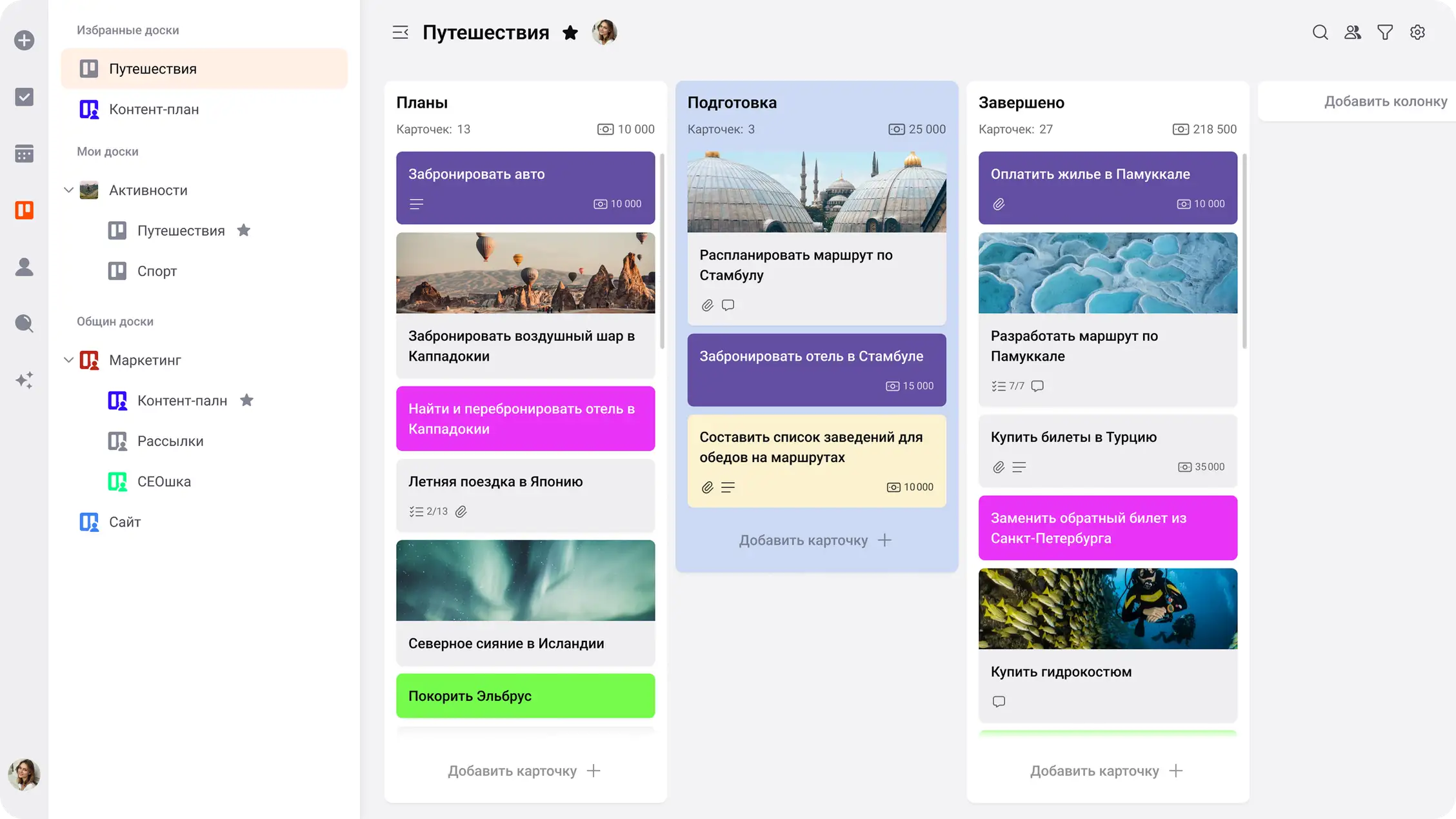Viewport: 1456px width, 819px height.
Task: Open the filter funnel icon
Action: [1384, 32]
